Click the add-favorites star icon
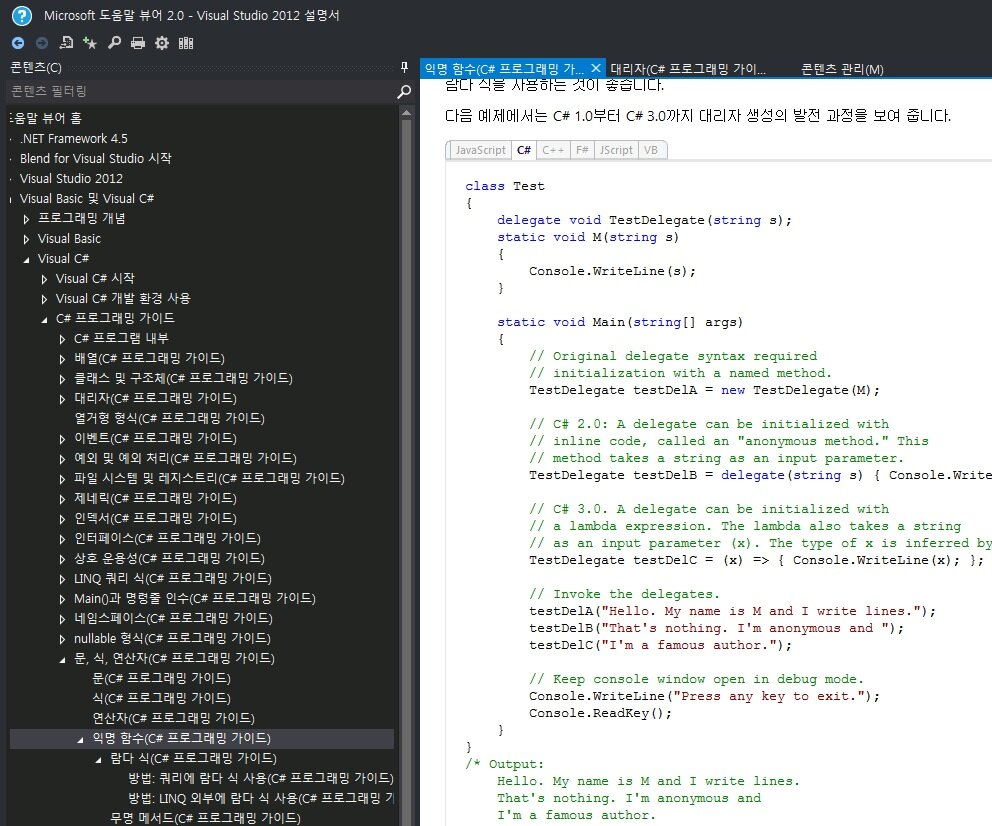 pyautogui.click(x=90, y=43)
